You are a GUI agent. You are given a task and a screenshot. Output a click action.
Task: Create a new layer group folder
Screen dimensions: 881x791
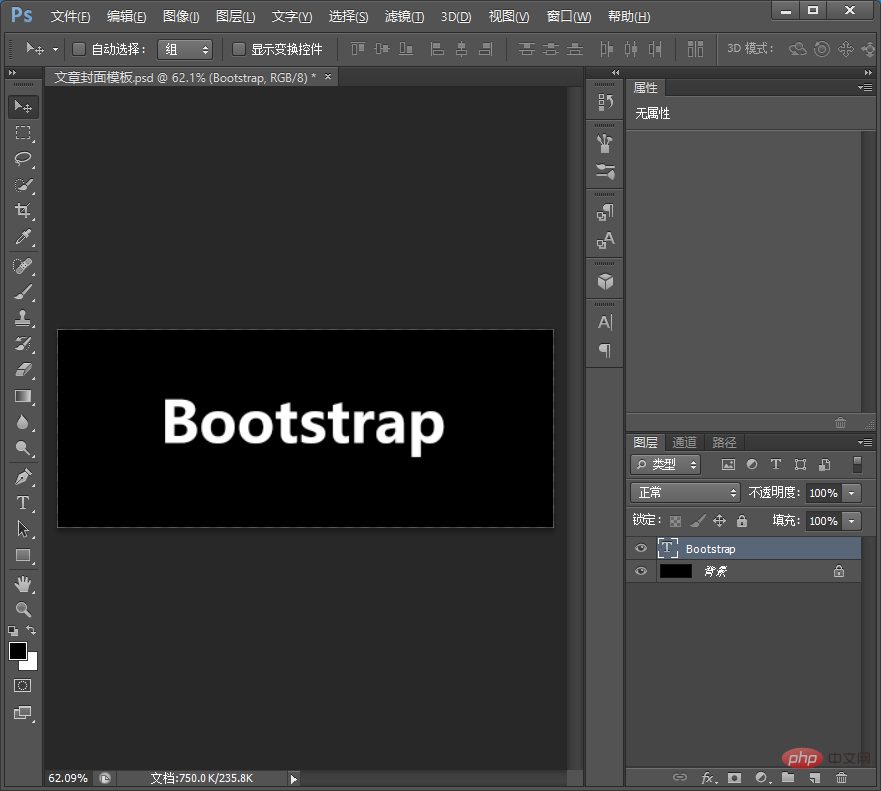788,778
